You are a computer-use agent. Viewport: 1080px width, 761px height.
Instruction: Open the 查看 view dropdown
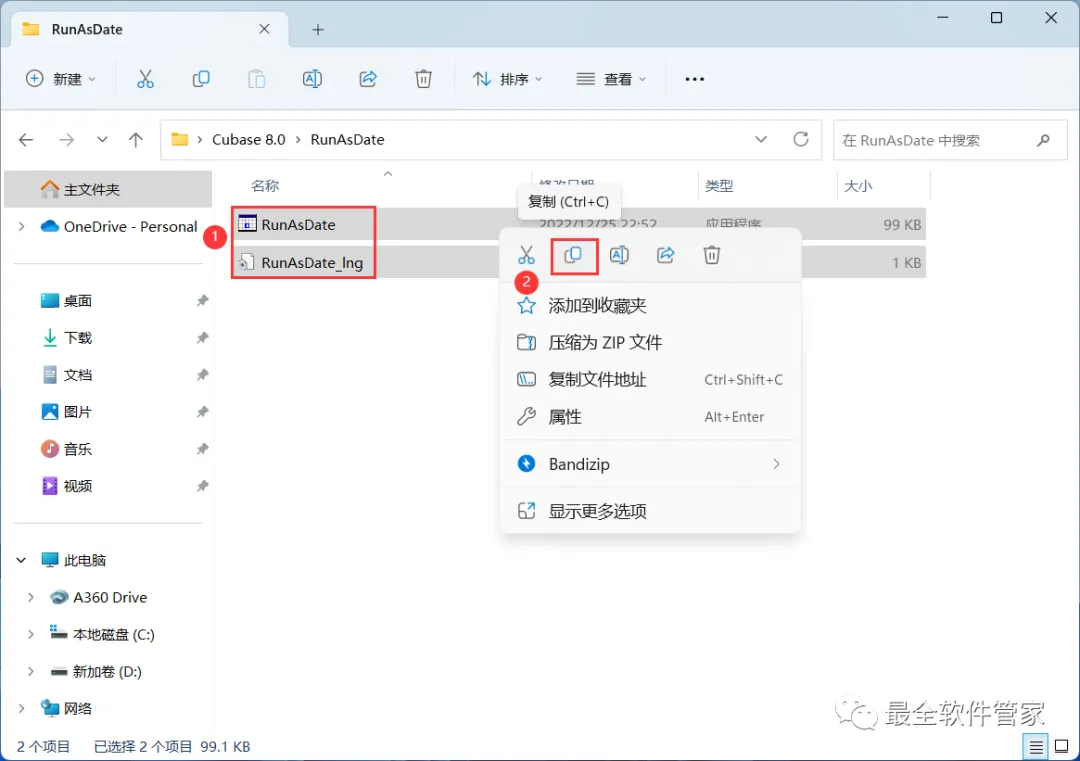611,79
